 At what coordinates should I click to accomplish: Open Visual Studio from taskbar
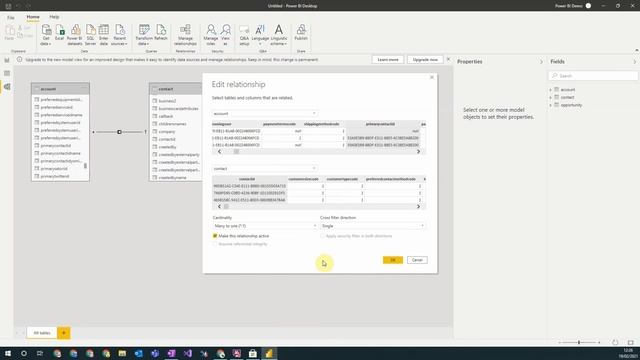(187, 353)
